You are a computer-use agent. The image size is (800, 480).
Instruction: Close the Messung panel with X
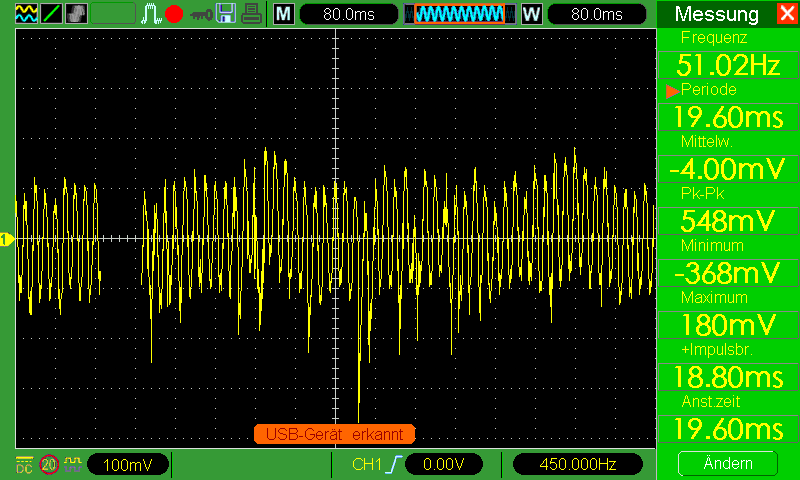tap(787, 14)
